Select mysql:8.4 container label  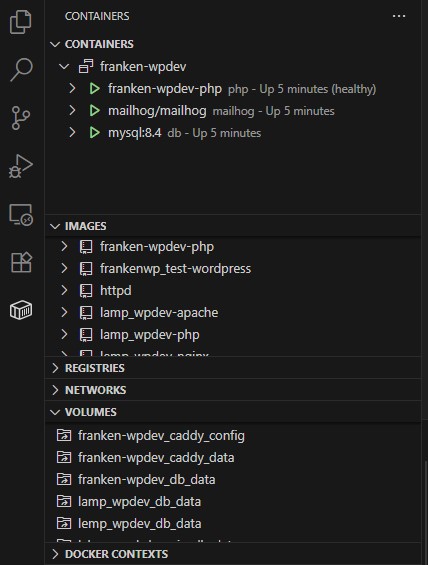coord(134,133)
